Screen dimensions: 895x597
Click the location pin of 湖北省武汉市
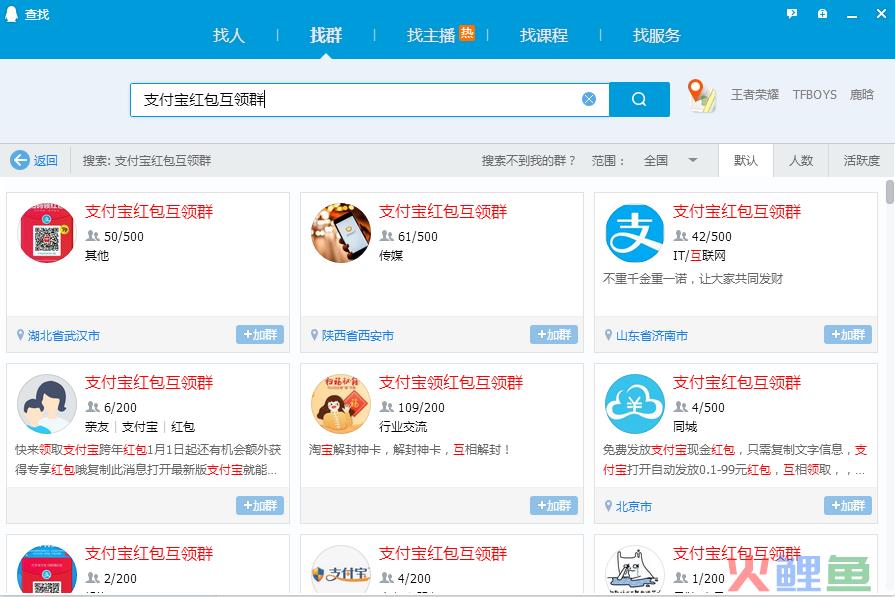21,335
